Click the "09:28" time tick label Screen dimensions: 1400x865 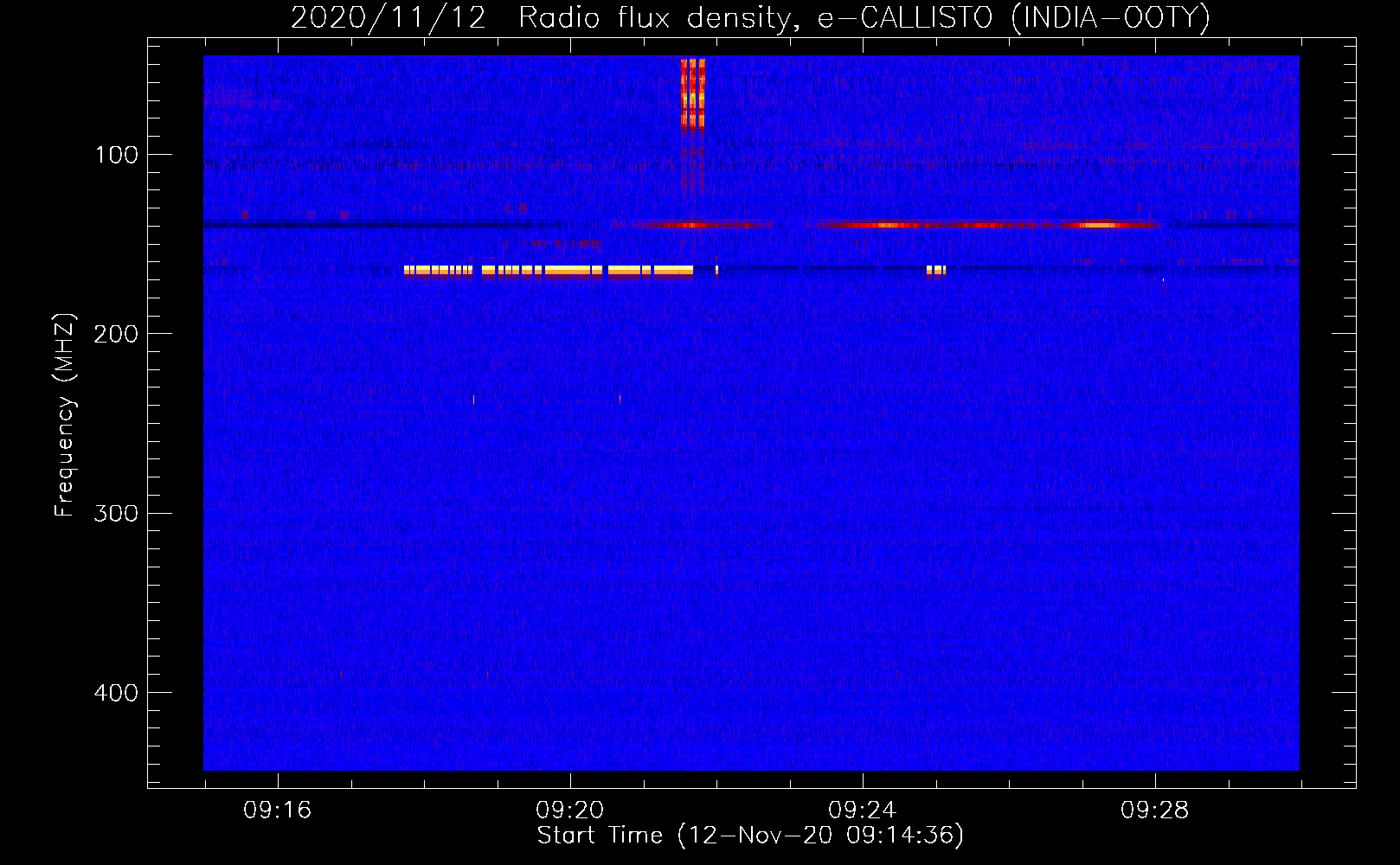tap(1154, 811)
